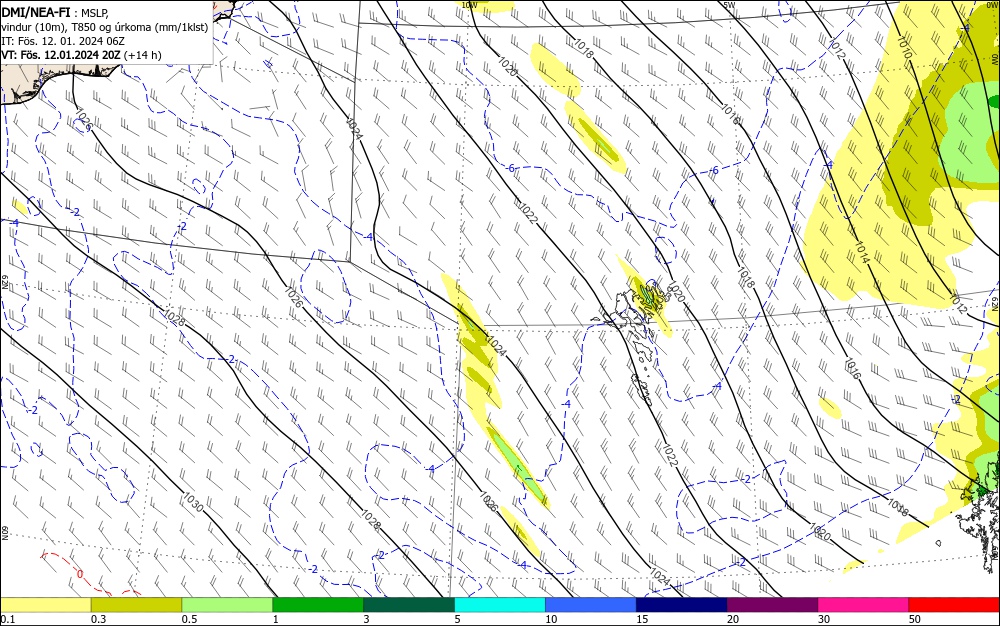Click the red '0' isotherm label
The height and width of the screenshot is (626, 1000).
[x=79, y=573]
